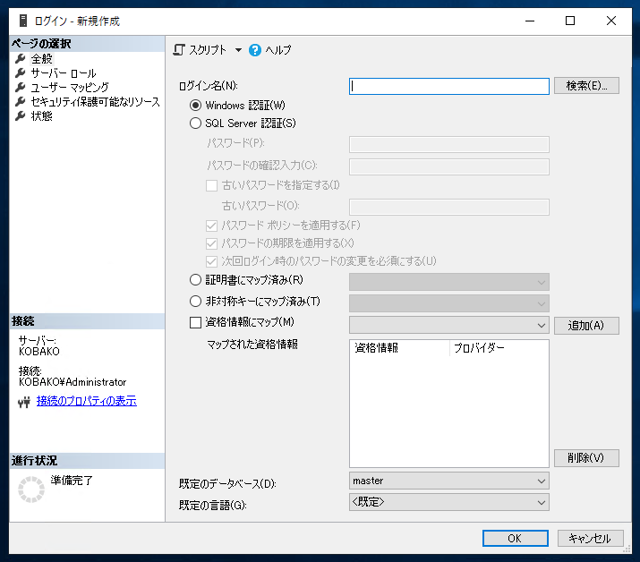640x562 pixels.
Task: Click the 追加(A) button
Action: point(586,326)
